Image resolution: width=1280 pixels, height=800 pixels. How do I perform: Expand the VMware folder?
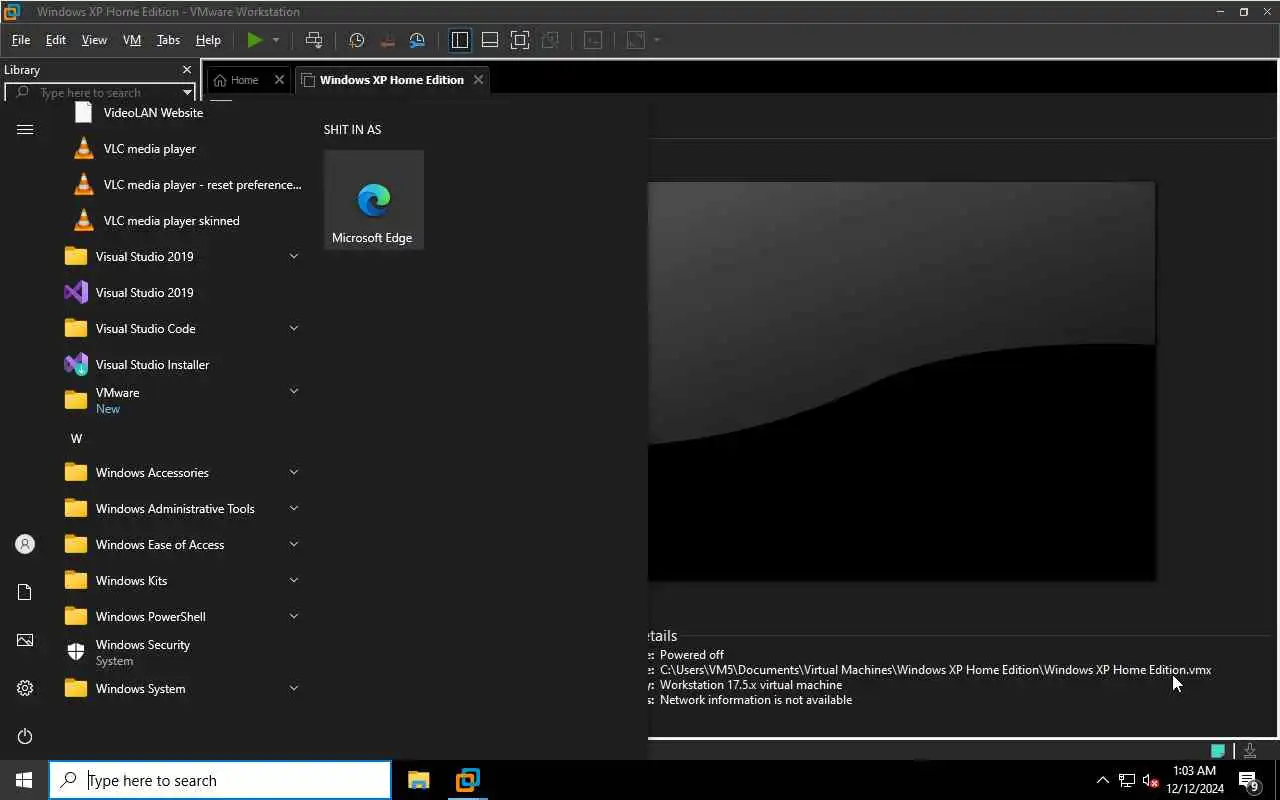[180, 400]
